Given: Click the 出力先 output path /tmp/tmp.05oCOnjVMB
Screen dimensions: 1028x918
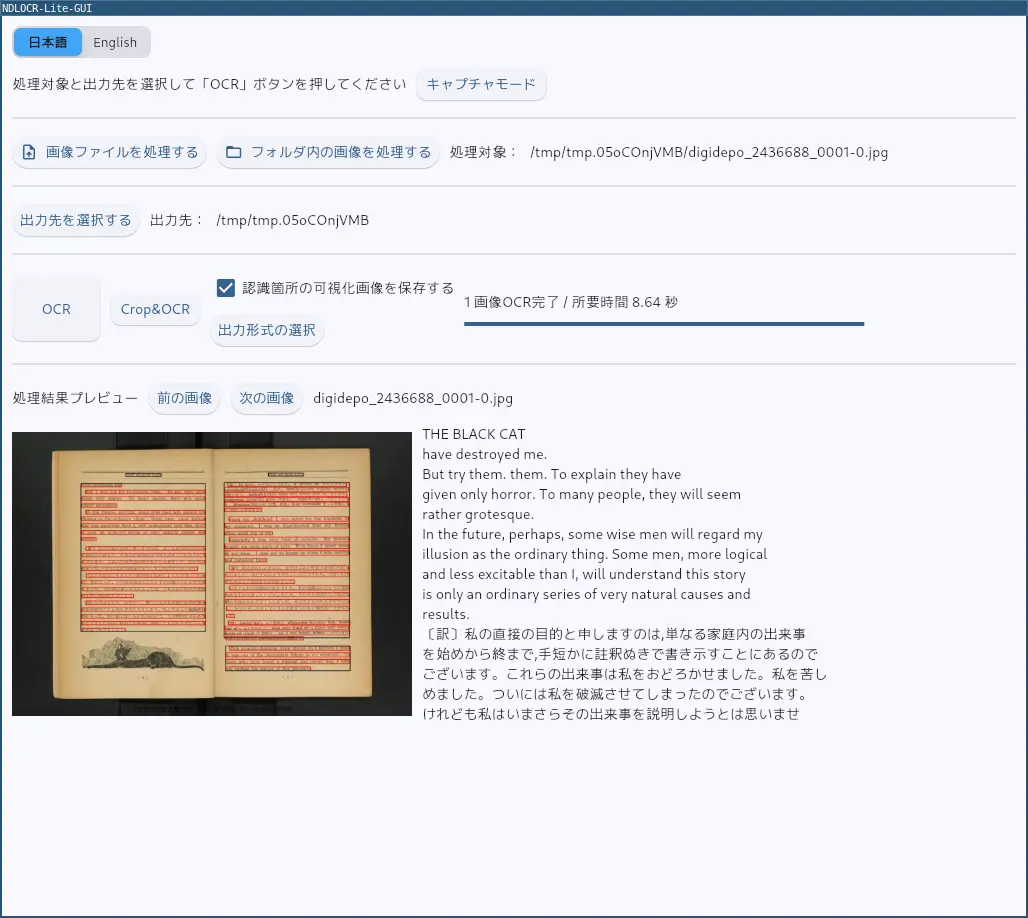Looking at the screenshot, I should pyautogui.click(x=292, y=220).
